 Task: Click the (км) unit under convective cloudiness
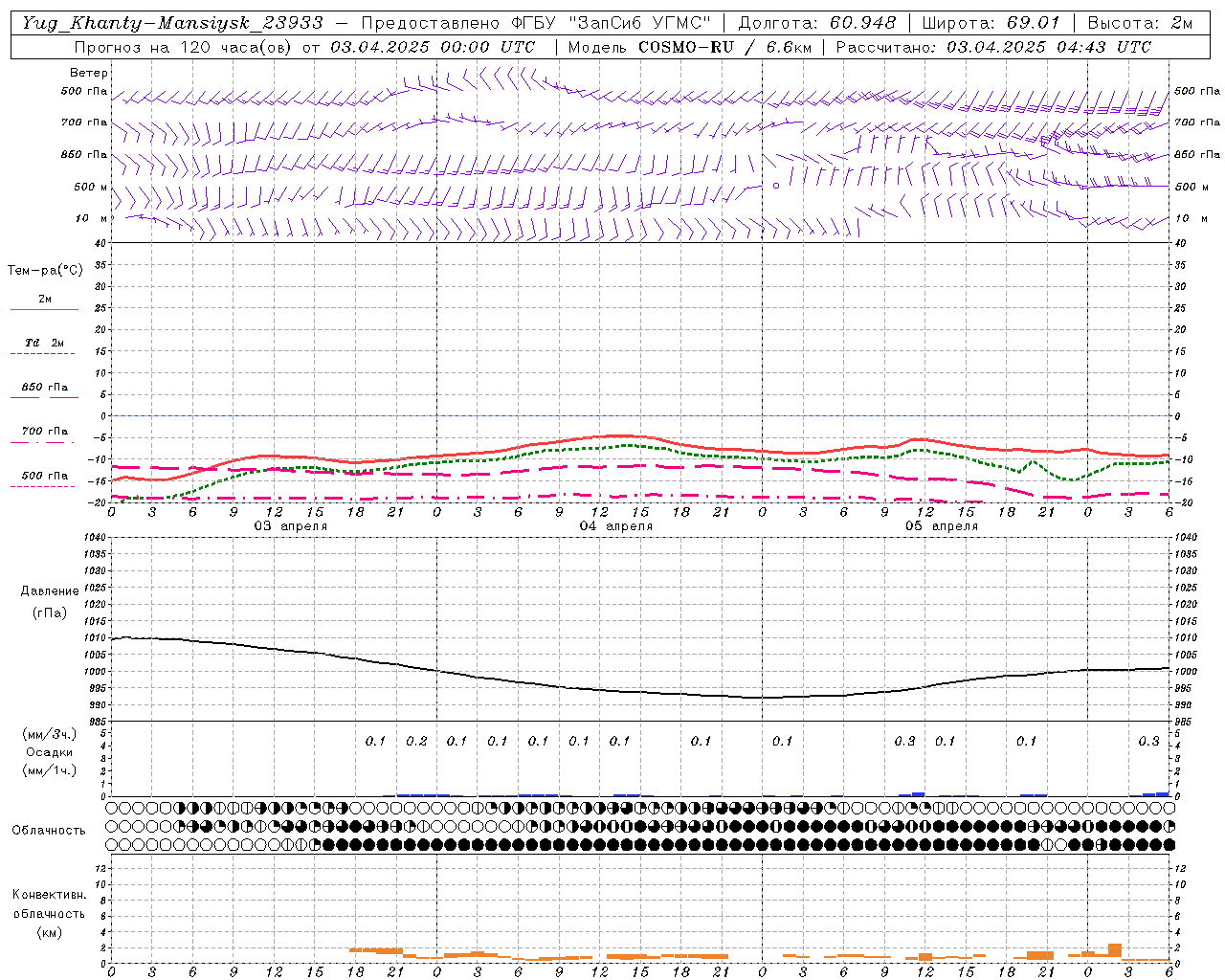(x=50, y=932)
